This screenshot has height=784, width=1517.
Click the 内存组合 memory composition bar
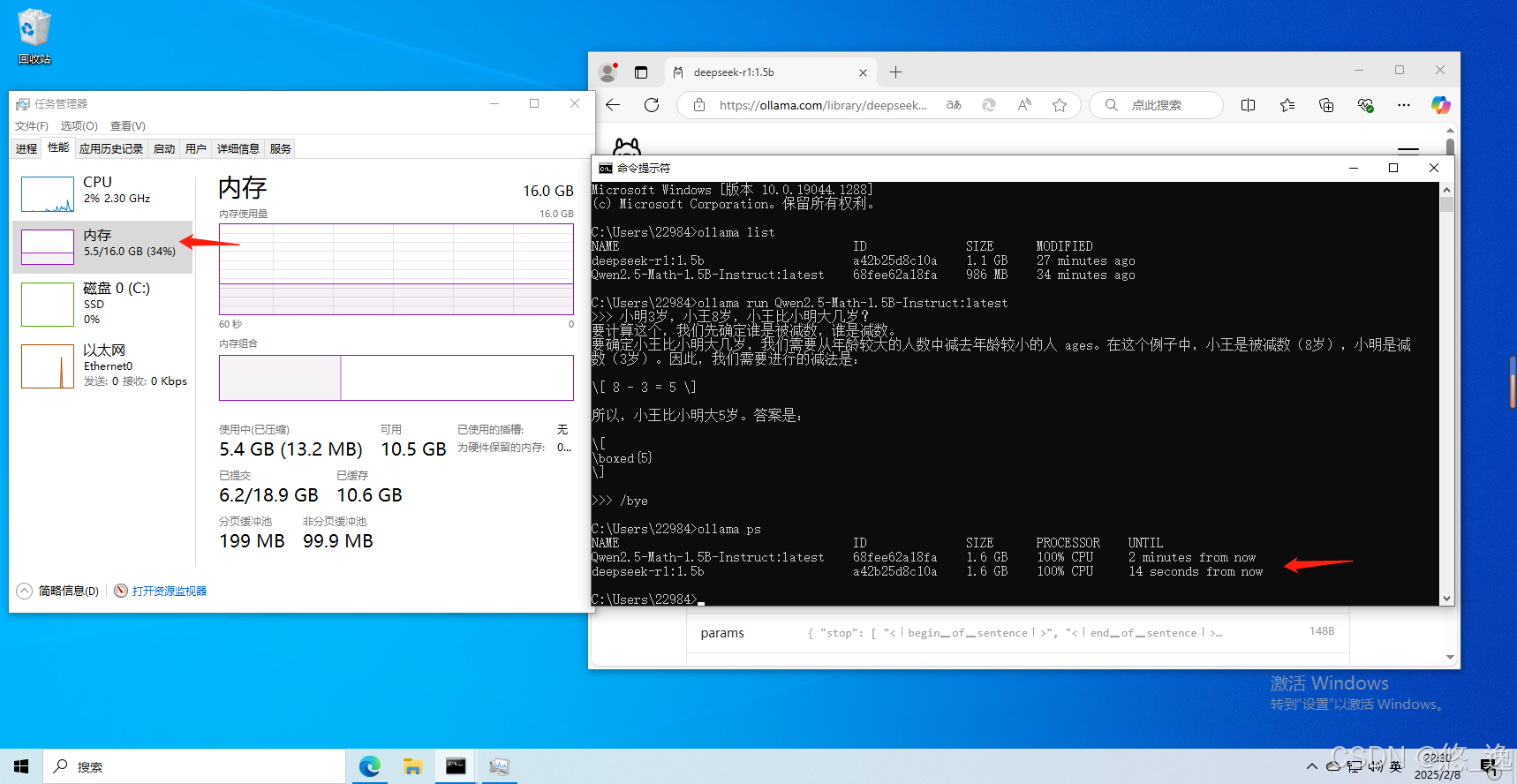[x=396, y=378]
